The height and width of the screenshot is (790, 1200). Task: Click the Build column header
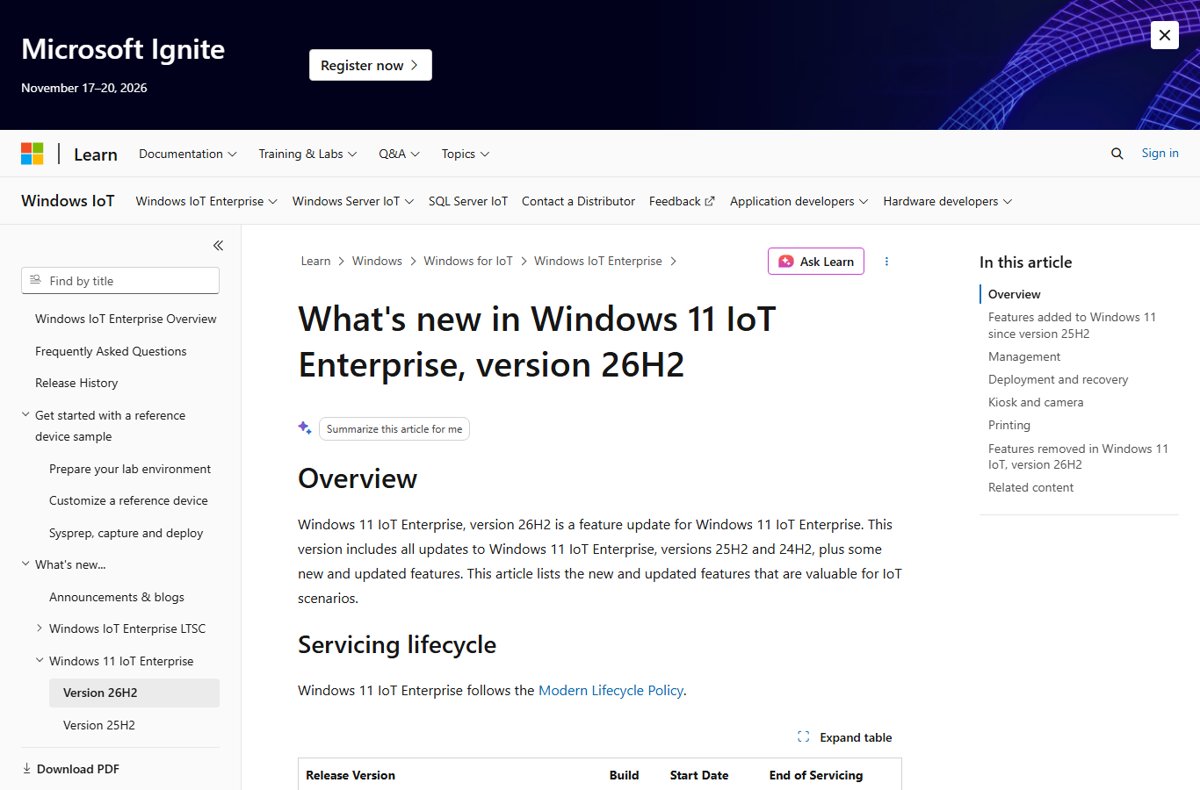pos(624,775)
